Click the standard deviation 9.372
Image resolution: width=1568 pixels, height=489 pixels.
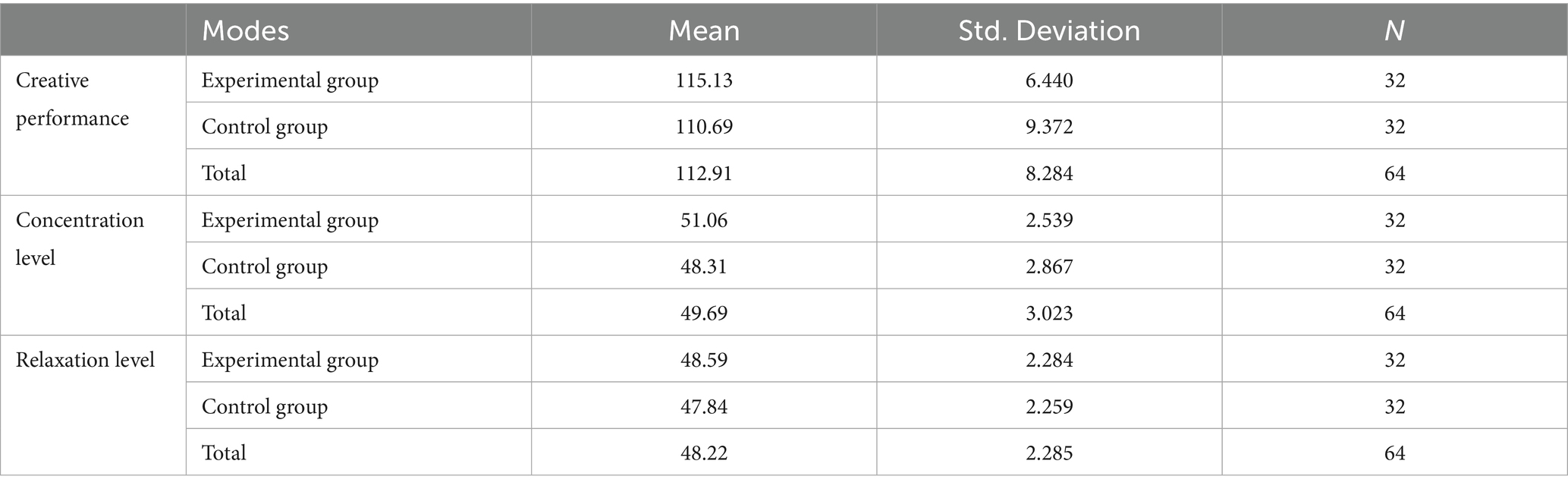coord(1049,127)
